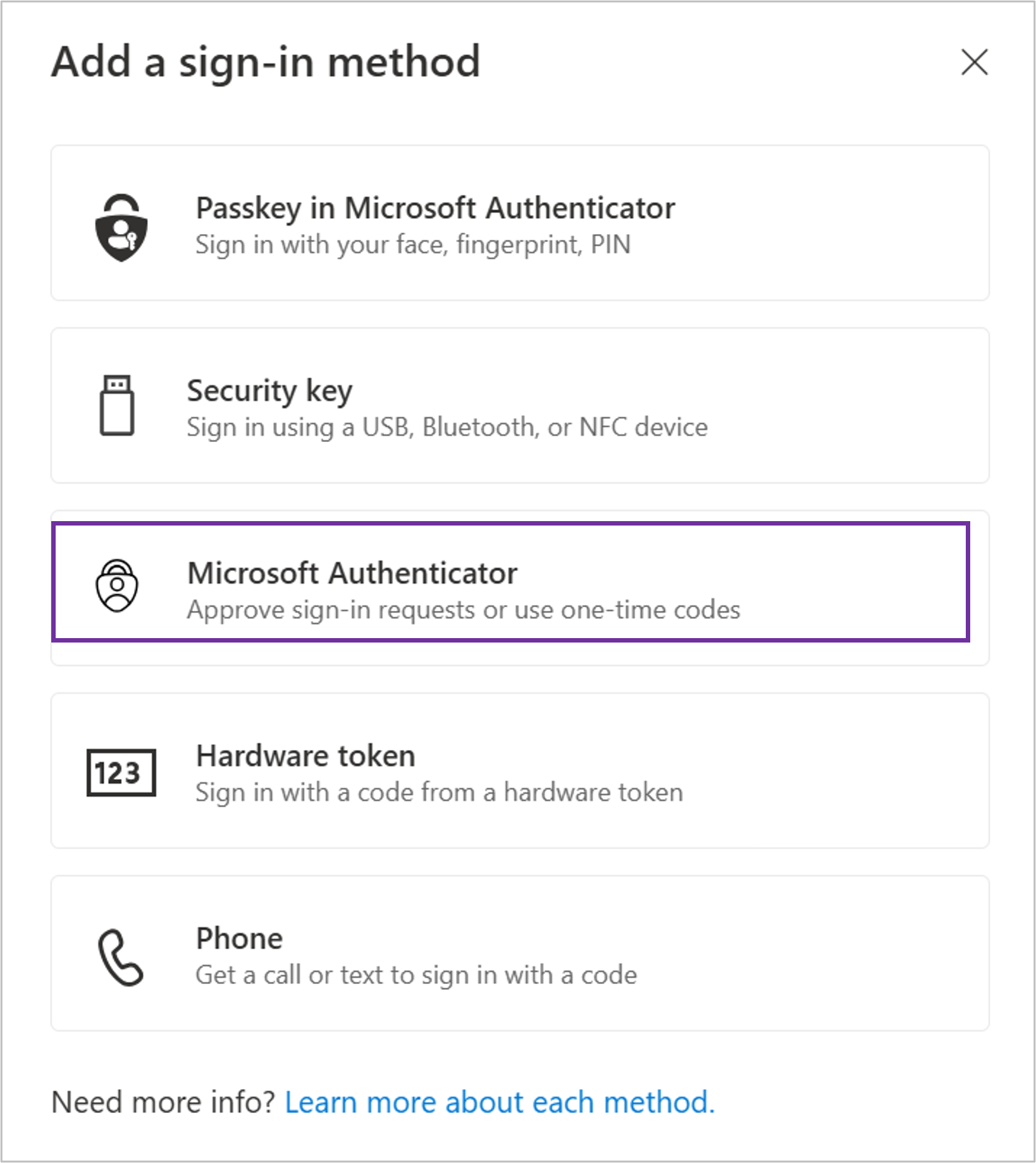This screenshot has width=1036, height=1163.
Task: Click 'Approve sign-in requests or use one-time codes'
Action: click(x=464, y=610)
